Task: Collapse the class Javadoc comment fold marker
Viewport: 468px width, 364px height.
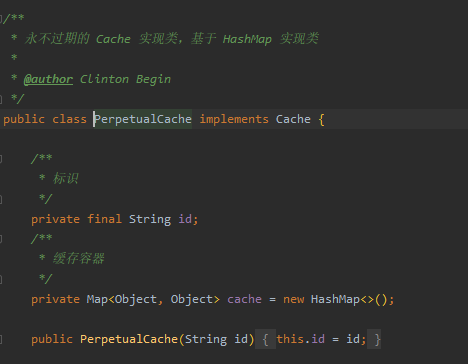Action: (1, 19)
